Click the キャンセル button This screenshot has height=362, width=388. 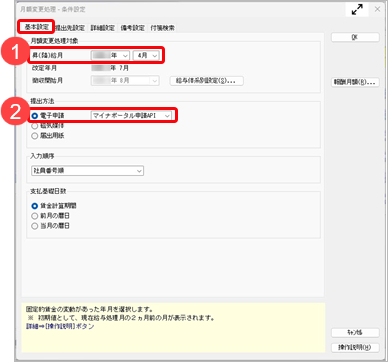(355, 333)
